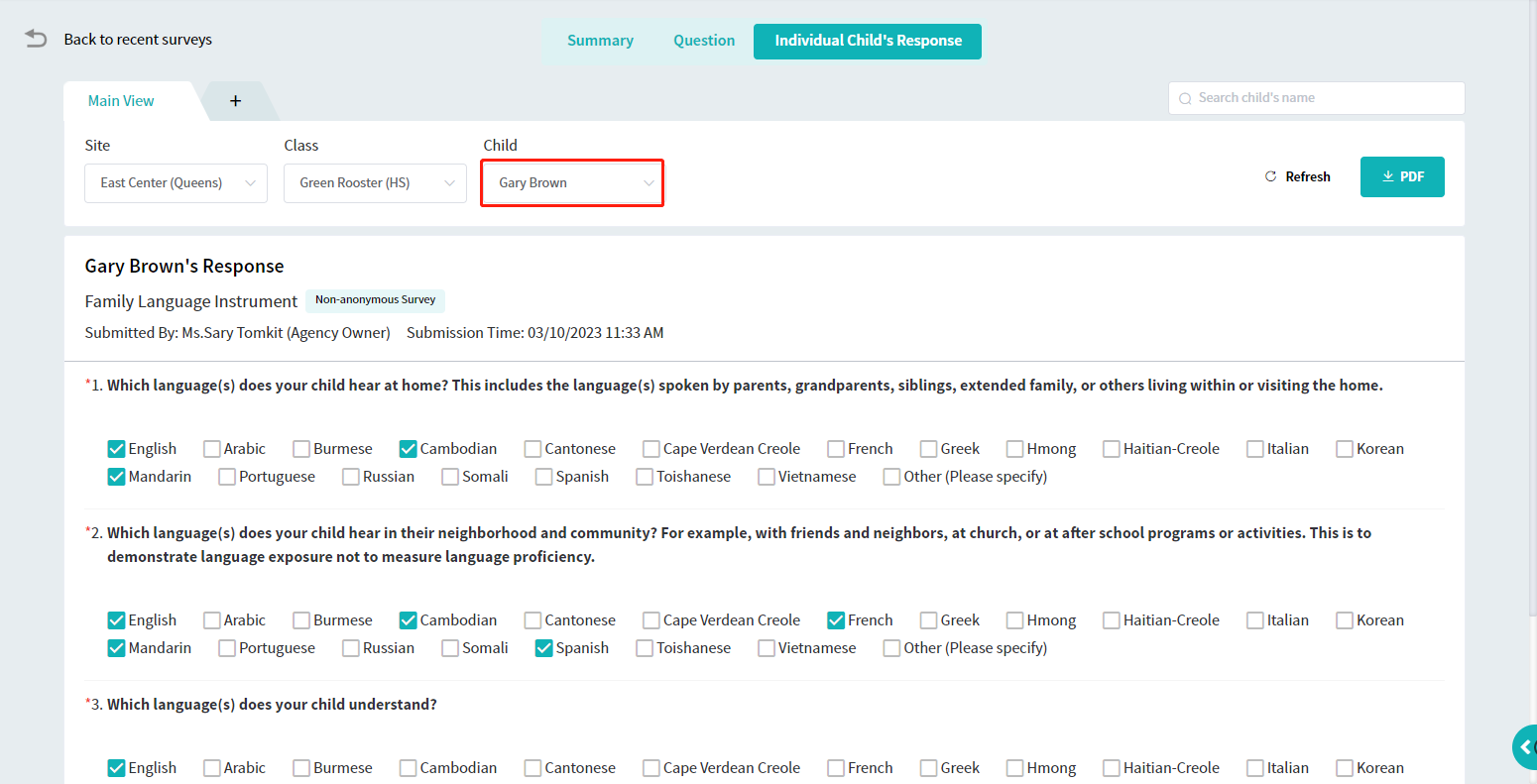Open the Main View tab

click(121, 101)
